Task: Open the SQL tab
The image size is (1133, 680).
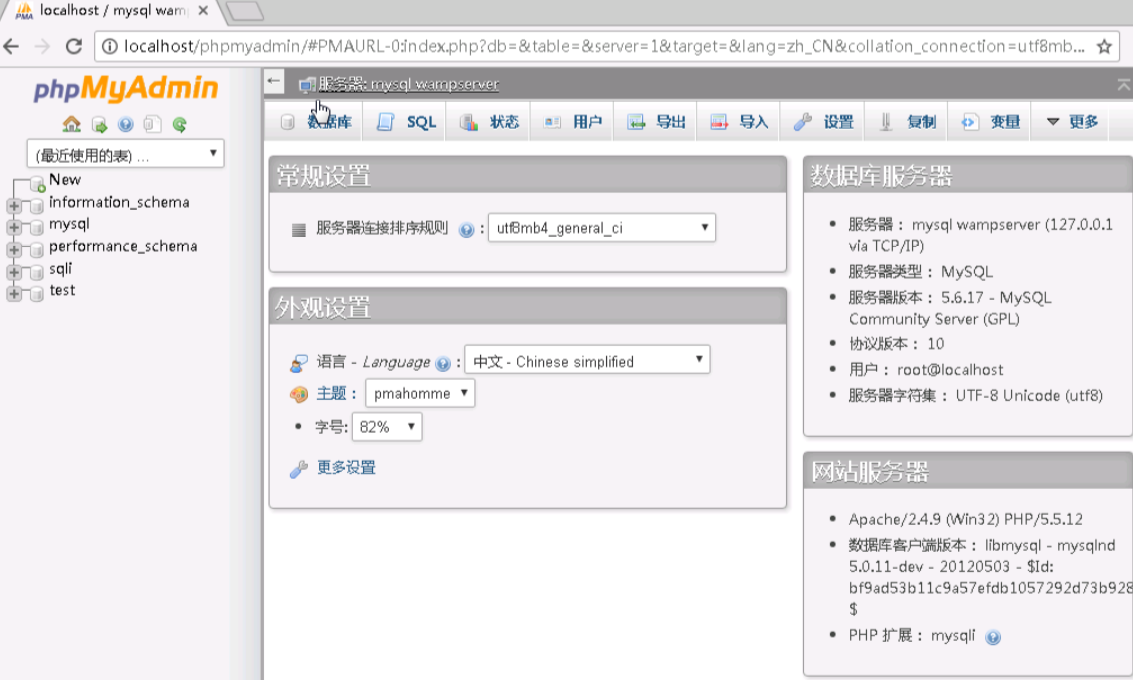Action: click(x=406, y=122)
